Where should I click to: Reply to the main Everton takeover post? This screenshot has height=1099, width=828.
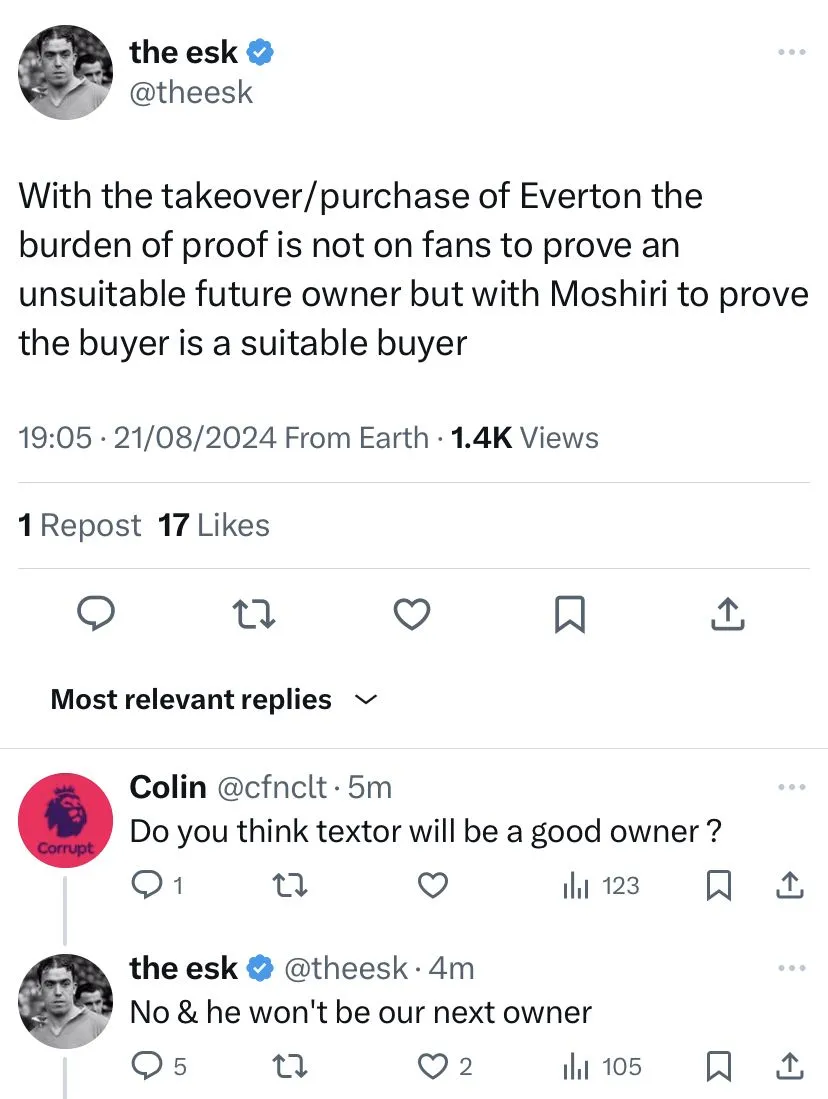pyautogui.click(x=97, y=615)
